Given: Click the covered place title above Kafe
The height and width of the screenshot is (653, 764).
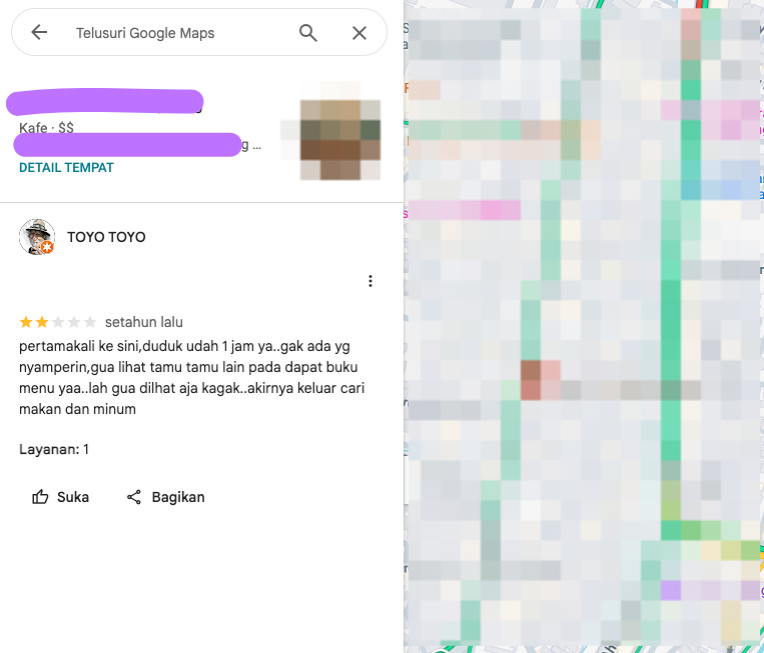Looking at the screenshot, I should (105, 102).
